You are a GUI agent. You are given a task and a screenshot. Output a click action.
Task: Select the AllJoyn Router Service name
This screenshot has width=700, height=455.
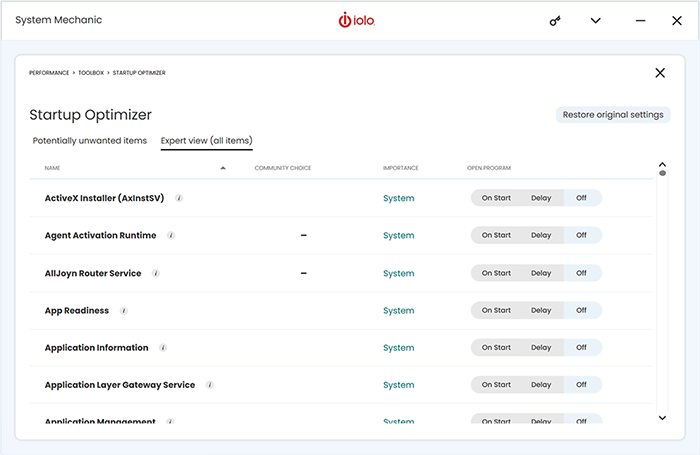(x=93, y=273)
